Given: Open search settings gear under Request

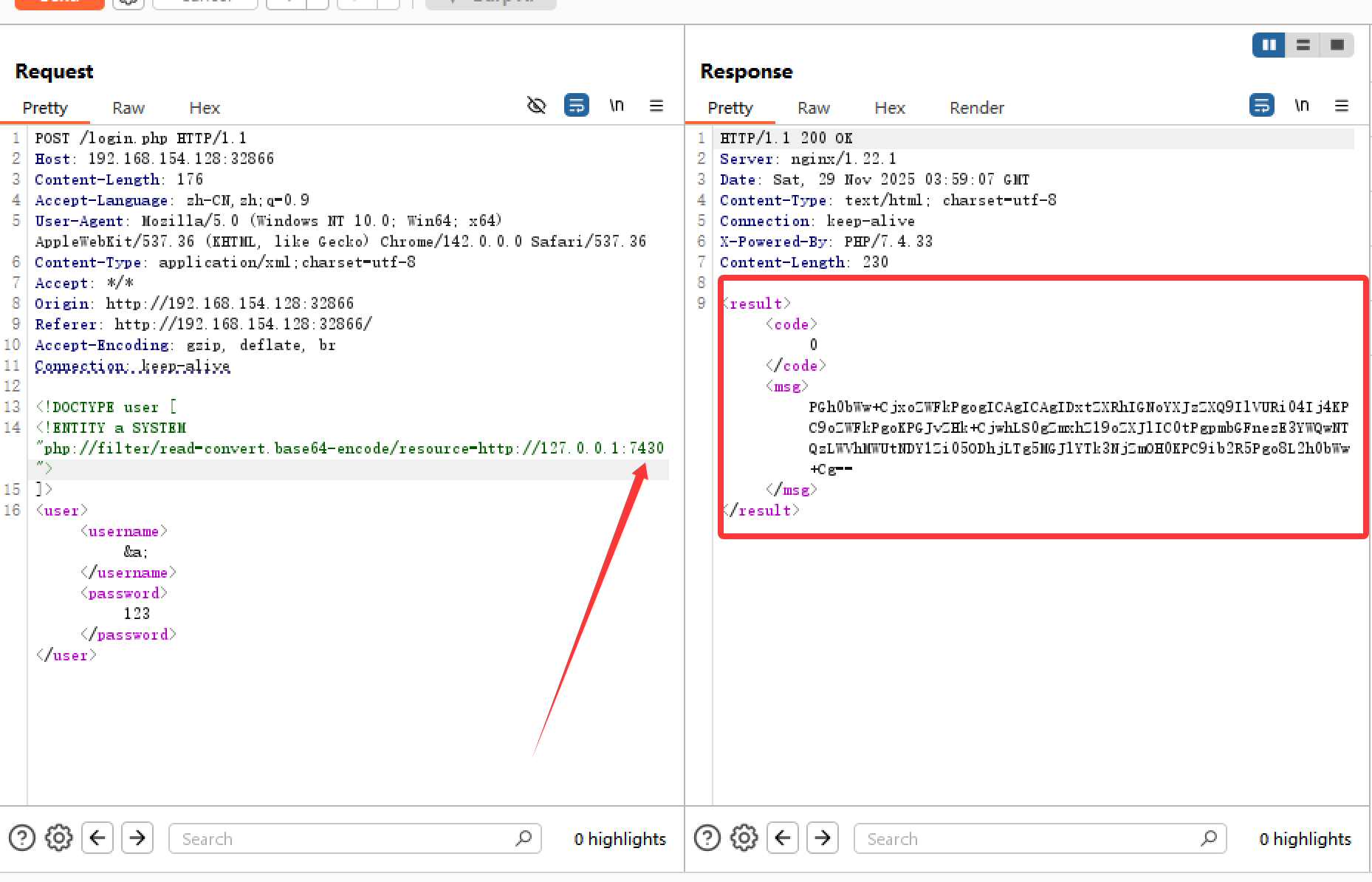Looking at the screenshot, I should coord(59,838).
